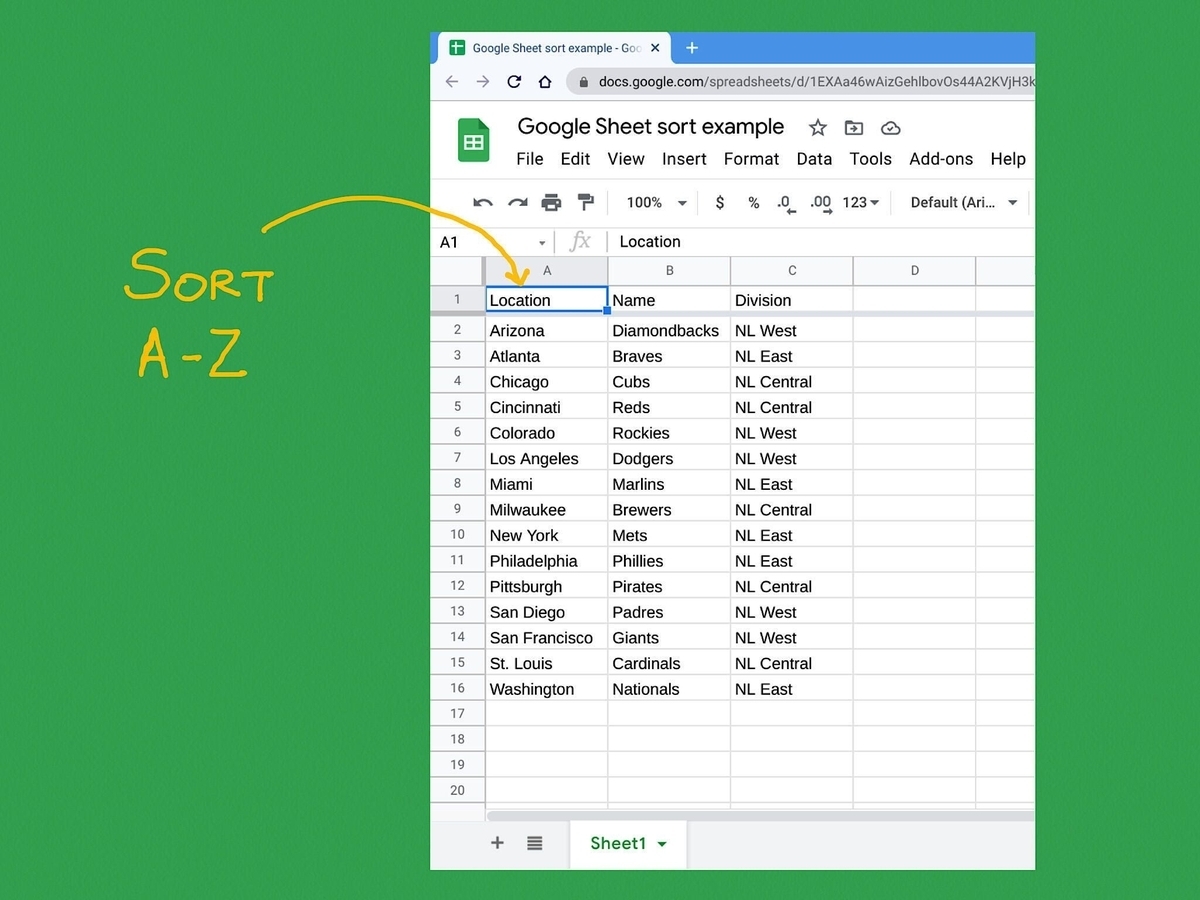Star the spreadsheet

coord(817,127)
